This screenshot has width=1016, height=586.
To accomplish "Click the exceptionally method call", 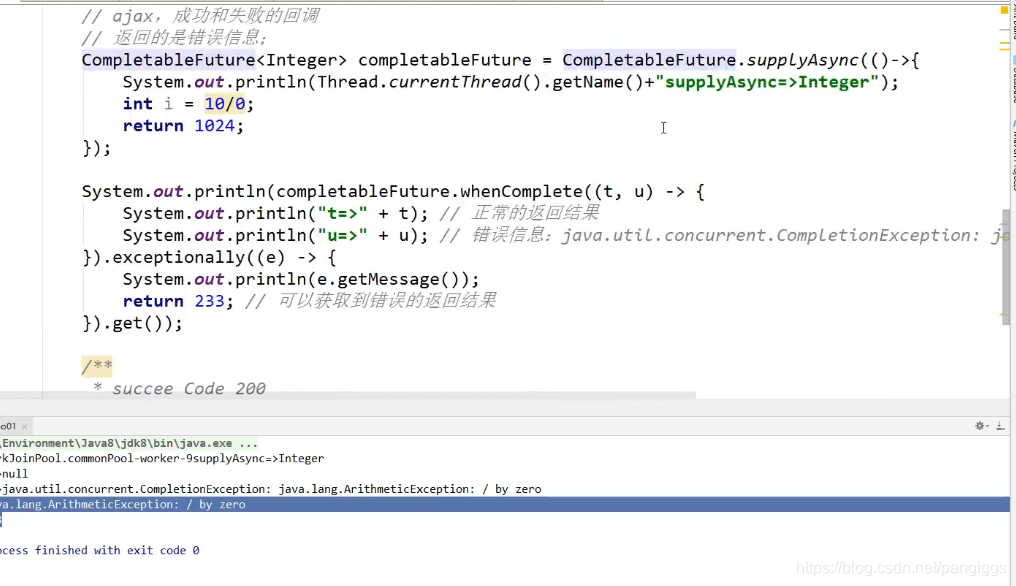I will [178, 258].
